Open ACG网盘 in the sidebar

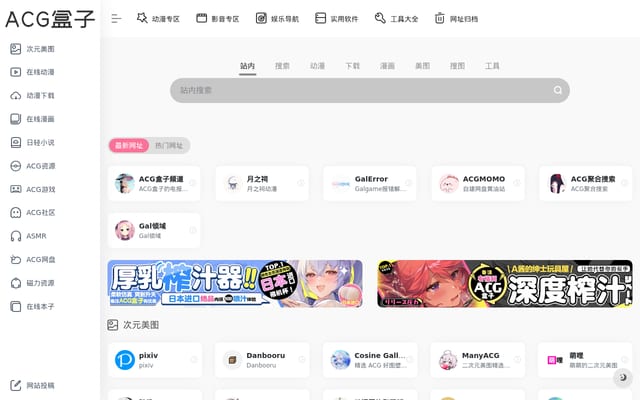tap(32, 260)
